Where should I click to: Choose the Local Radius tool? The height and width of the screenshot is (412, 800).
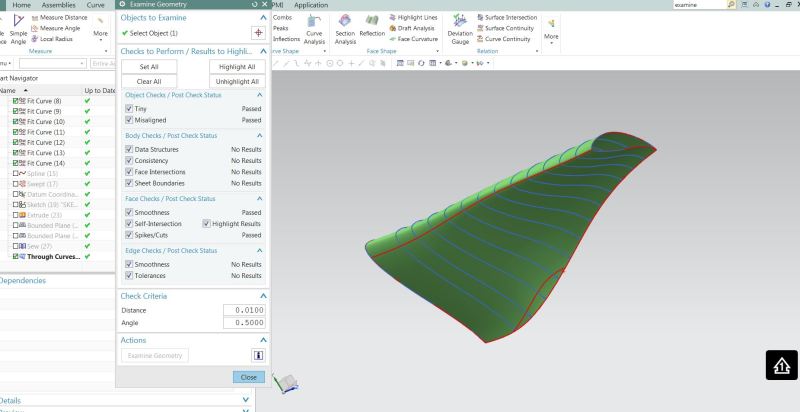[52, 39]
